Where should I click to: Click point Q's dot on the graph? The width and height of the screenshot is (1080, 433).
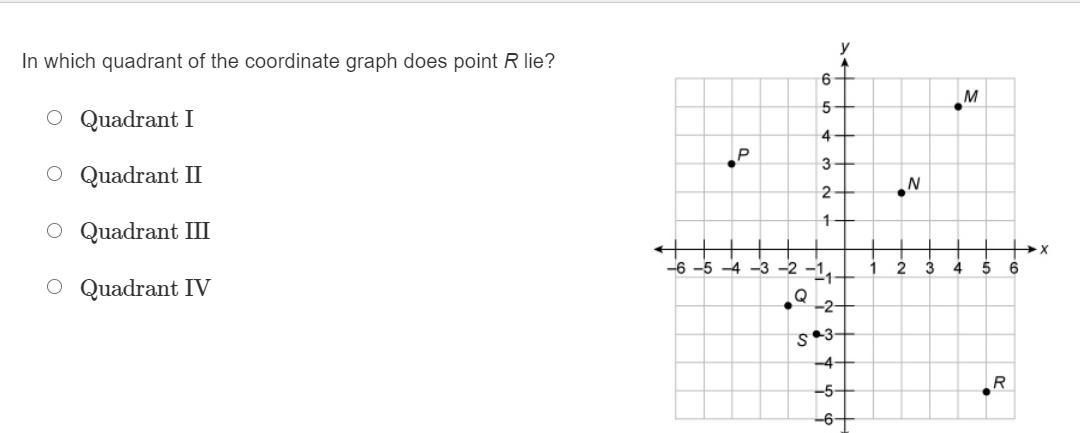(788, 305)
